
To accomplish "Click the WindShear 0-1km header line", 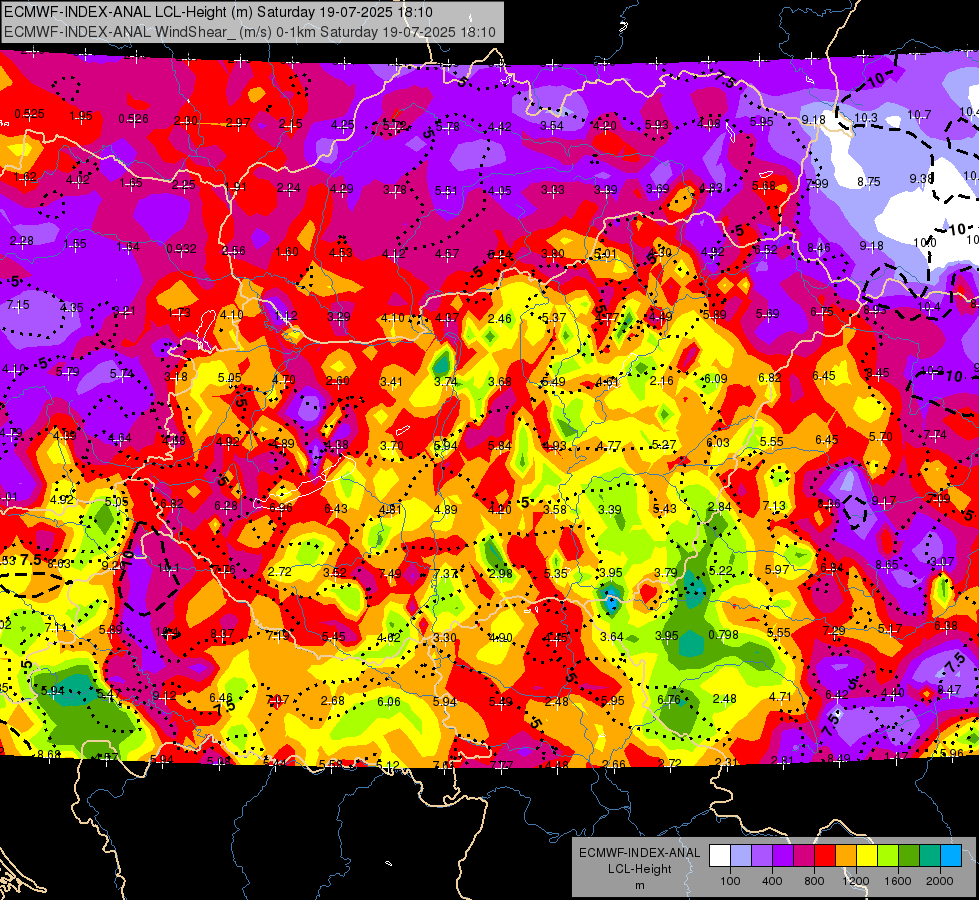I will 250,32.
